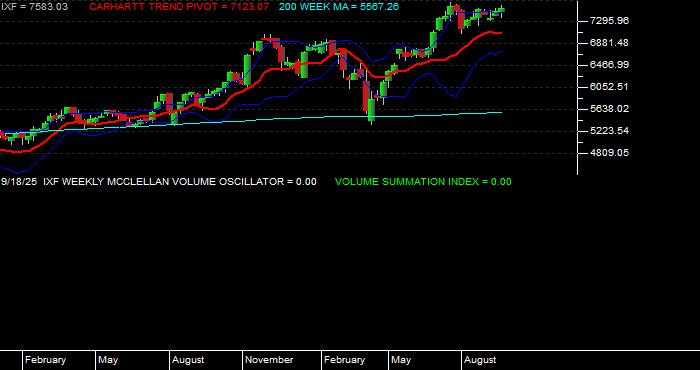Select the 4809.05 price axis label
Screen dimensions: 700x370
tap(609, 153)
